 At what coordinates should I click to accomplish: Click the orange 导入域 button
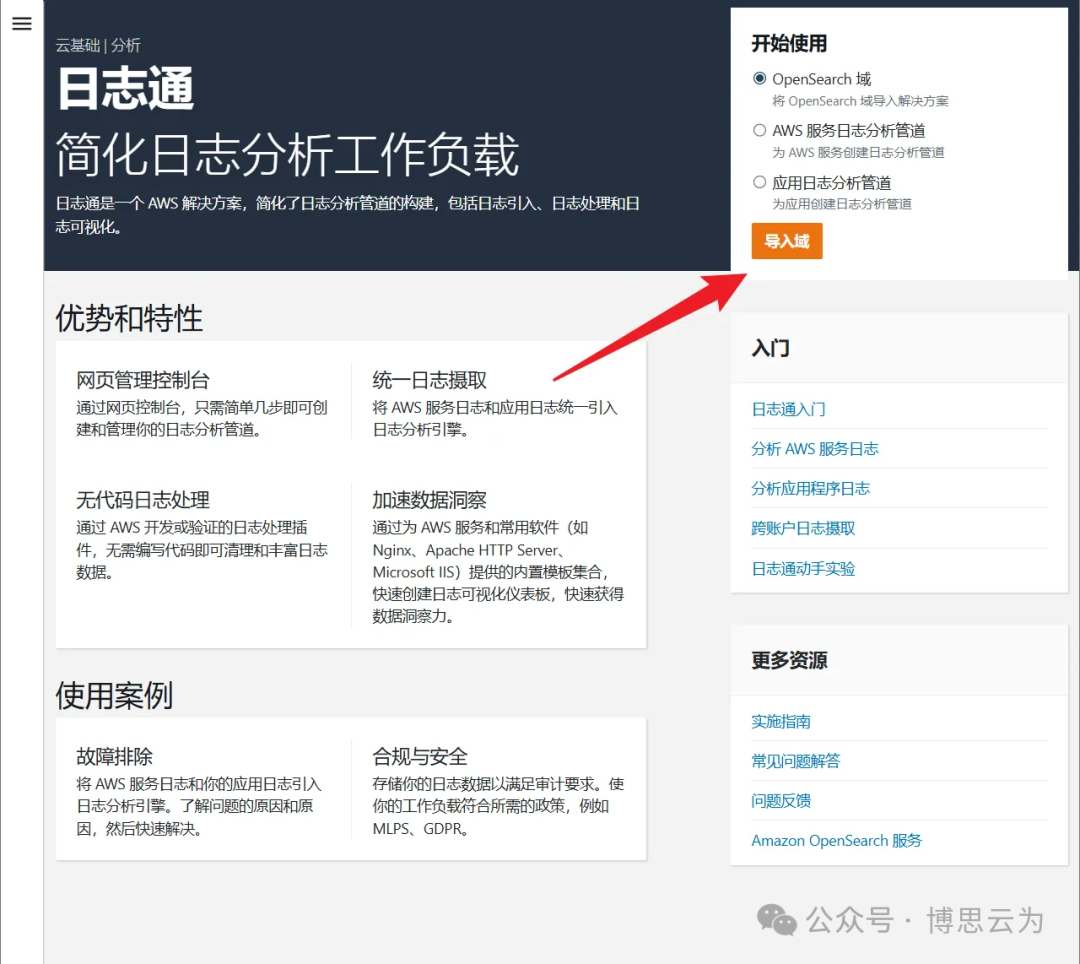[787, 241]
